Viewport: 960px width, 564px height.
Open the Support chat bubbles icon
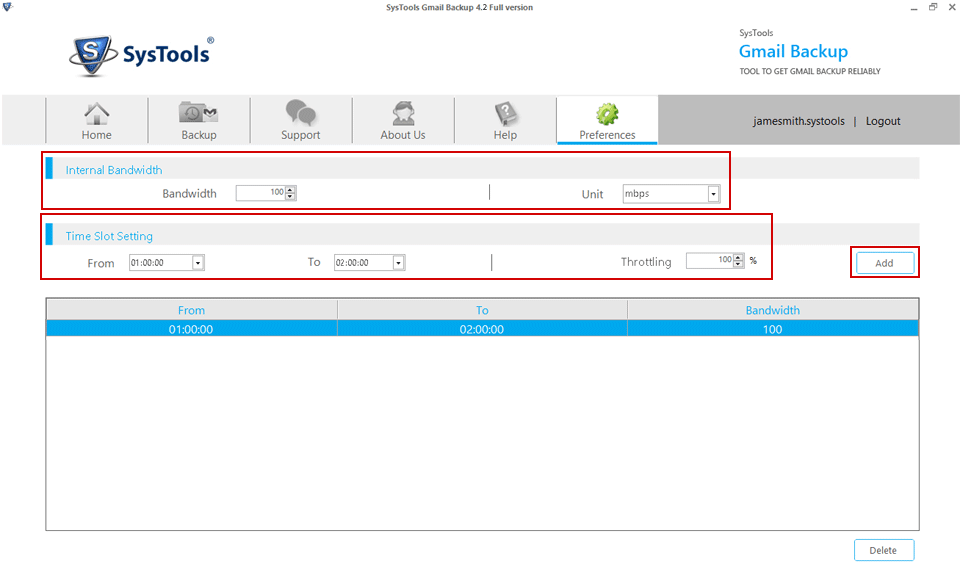click(x=301, y=113)
